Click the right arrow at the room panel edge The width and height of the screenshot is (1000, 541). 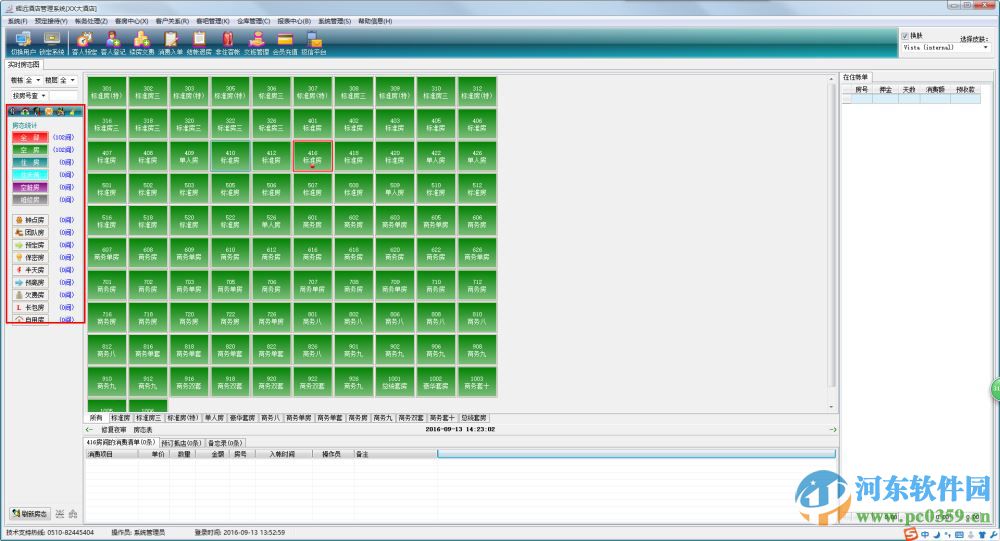point(832,430)
